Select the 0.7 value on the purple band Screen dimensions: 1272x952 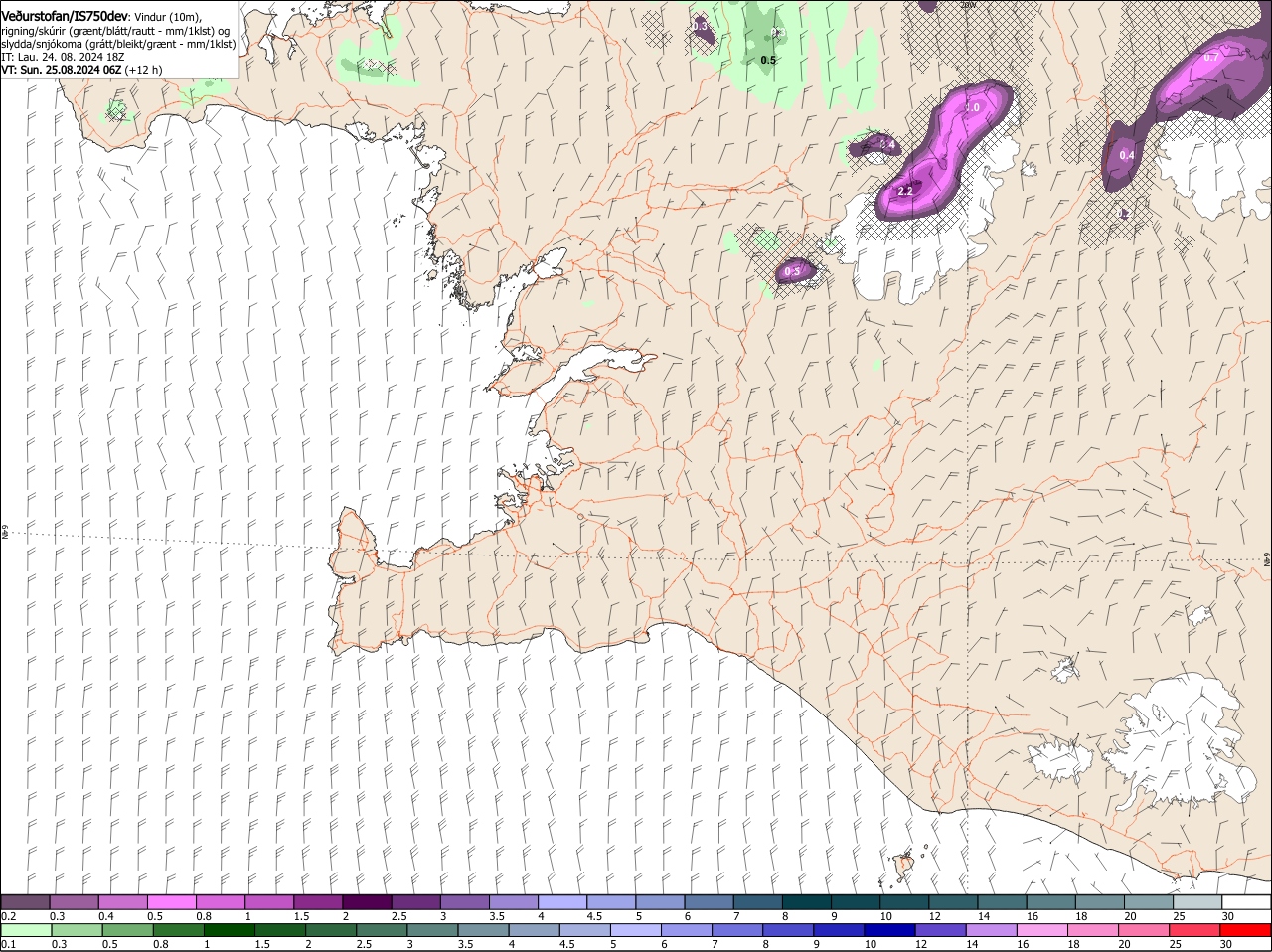[x=1210, y=58]
